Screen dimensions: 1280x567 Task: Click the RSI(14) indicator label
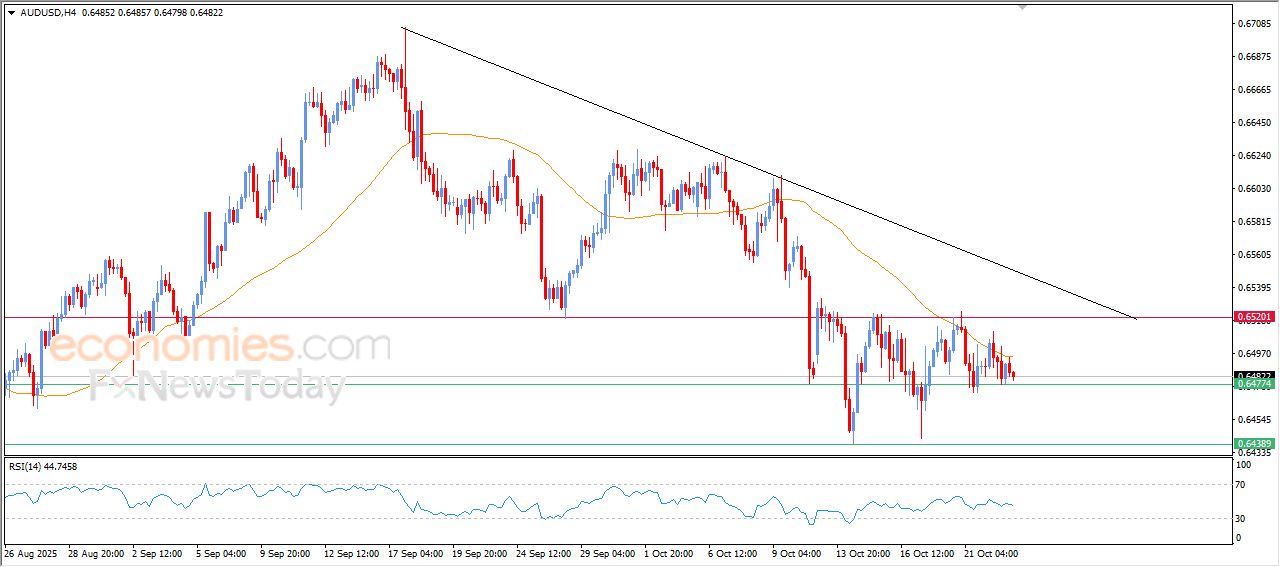[43, 466]
